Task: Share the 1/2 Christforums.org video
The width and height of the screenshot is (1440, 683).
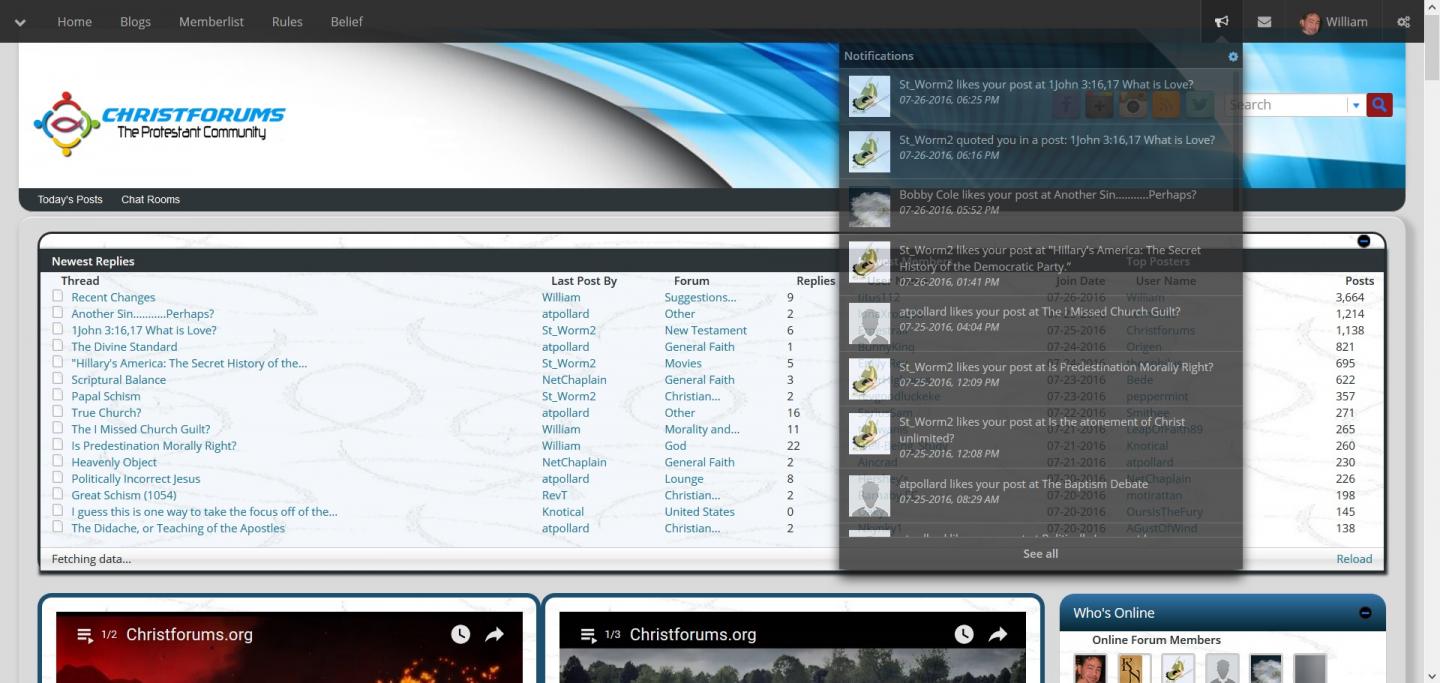Action: [x=494, y=634]
